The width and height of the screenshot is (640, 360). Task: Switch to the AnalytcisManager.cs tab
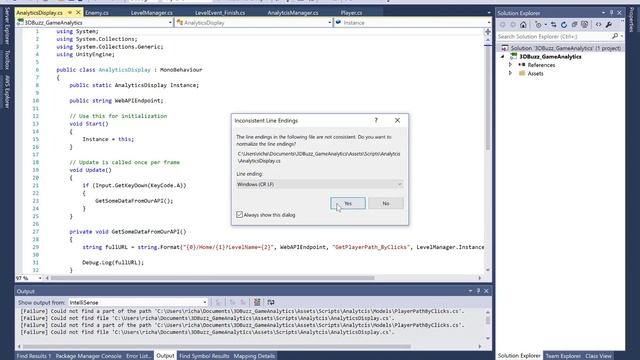point(293,13)
